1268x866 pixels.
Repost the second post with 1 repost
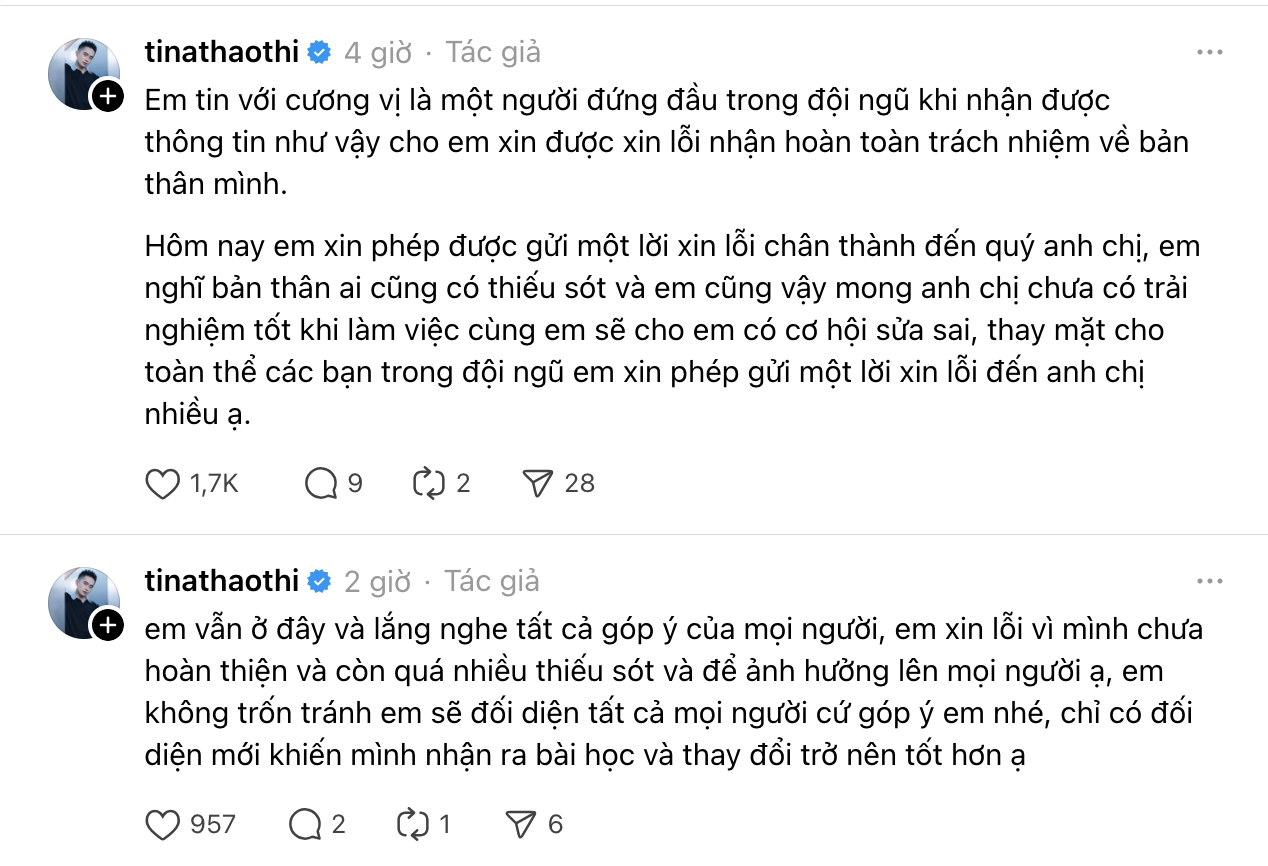pyautogui.click(x=412, y=824)
